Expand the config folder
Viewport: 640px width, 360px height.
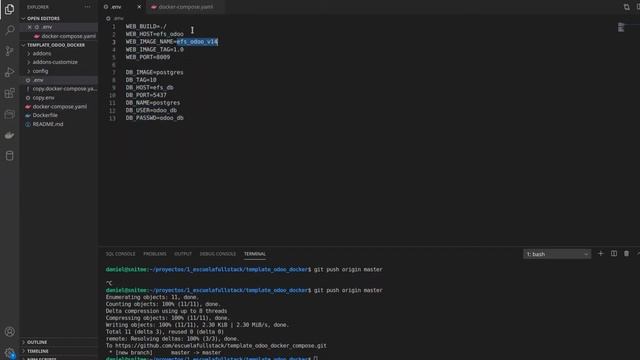[x=40, y=71]
